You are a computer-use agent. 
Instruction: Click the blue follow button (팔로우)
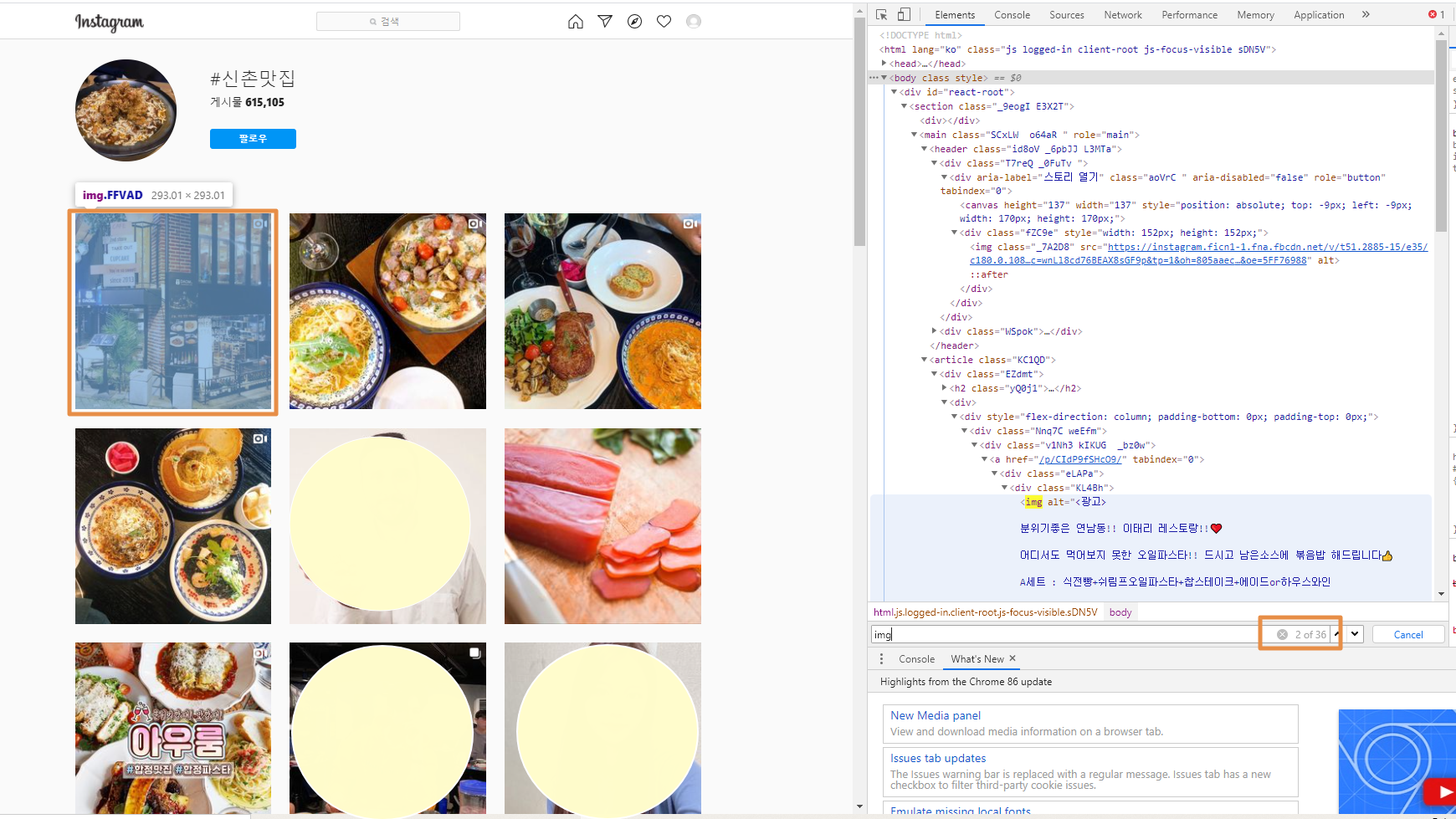pyautogui.click(x=253, y=139)
